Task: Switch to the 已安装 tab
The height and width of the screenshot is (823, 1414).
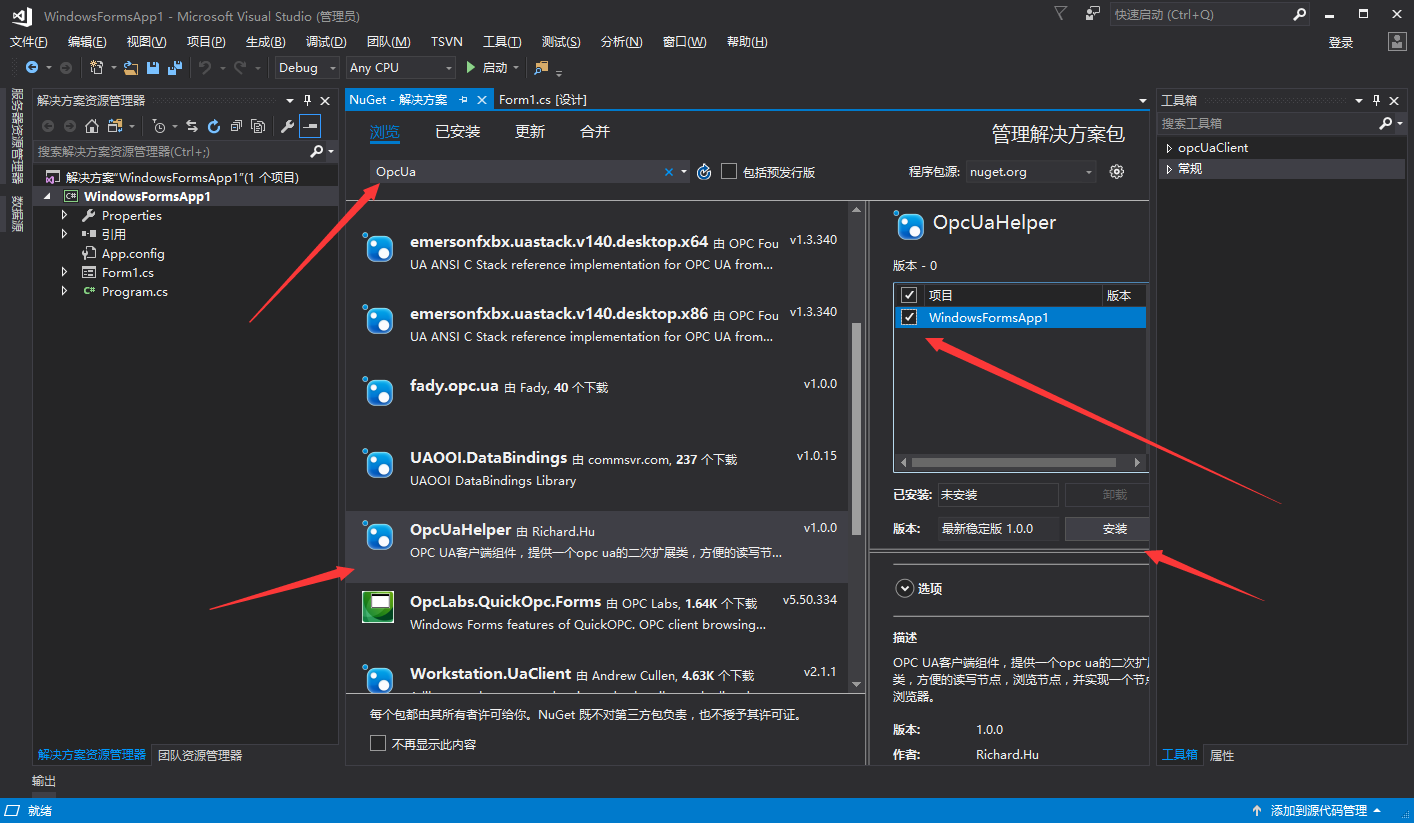Action: point(457,130)
